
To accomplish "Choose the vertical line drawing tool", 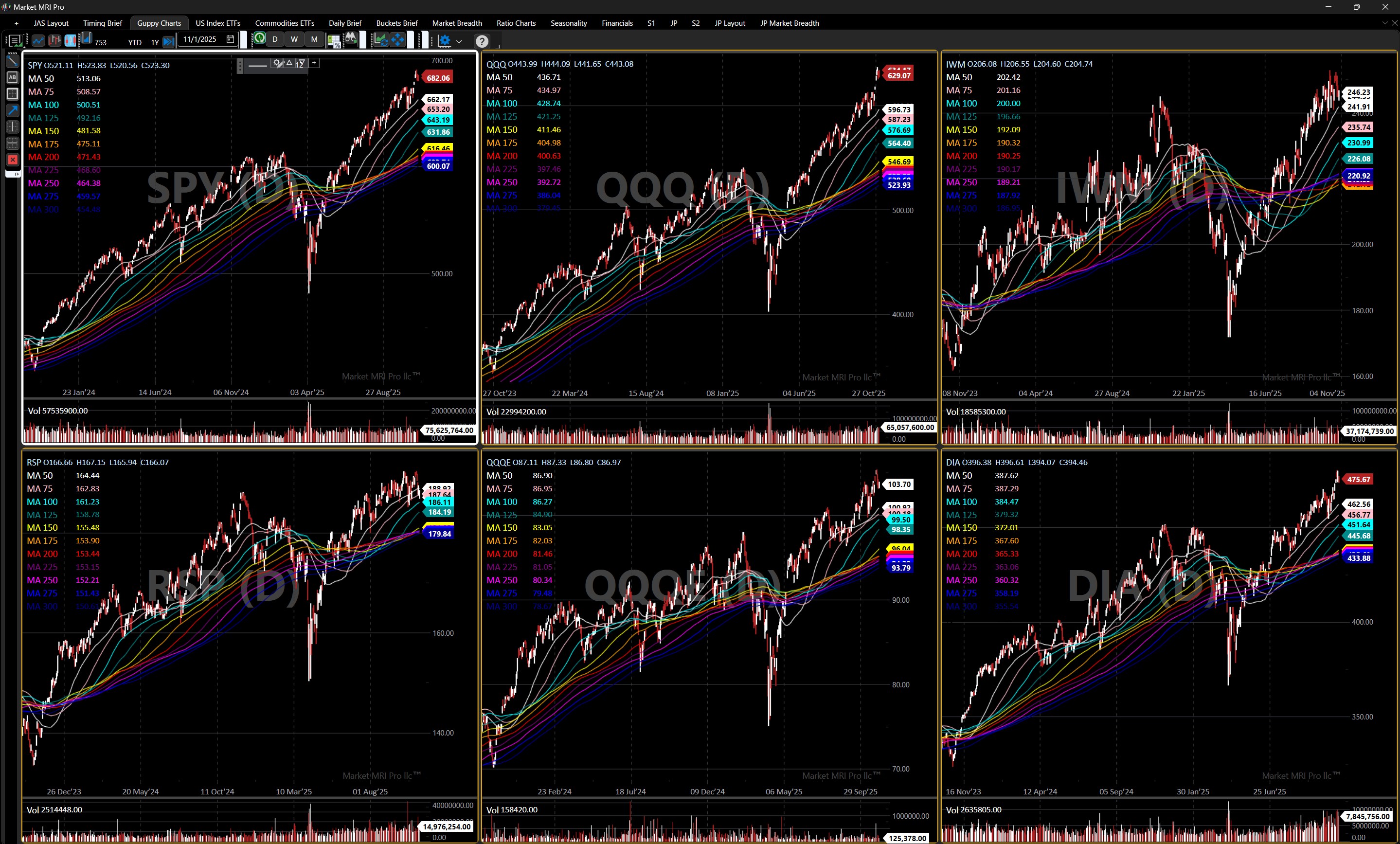I will 13,126.
